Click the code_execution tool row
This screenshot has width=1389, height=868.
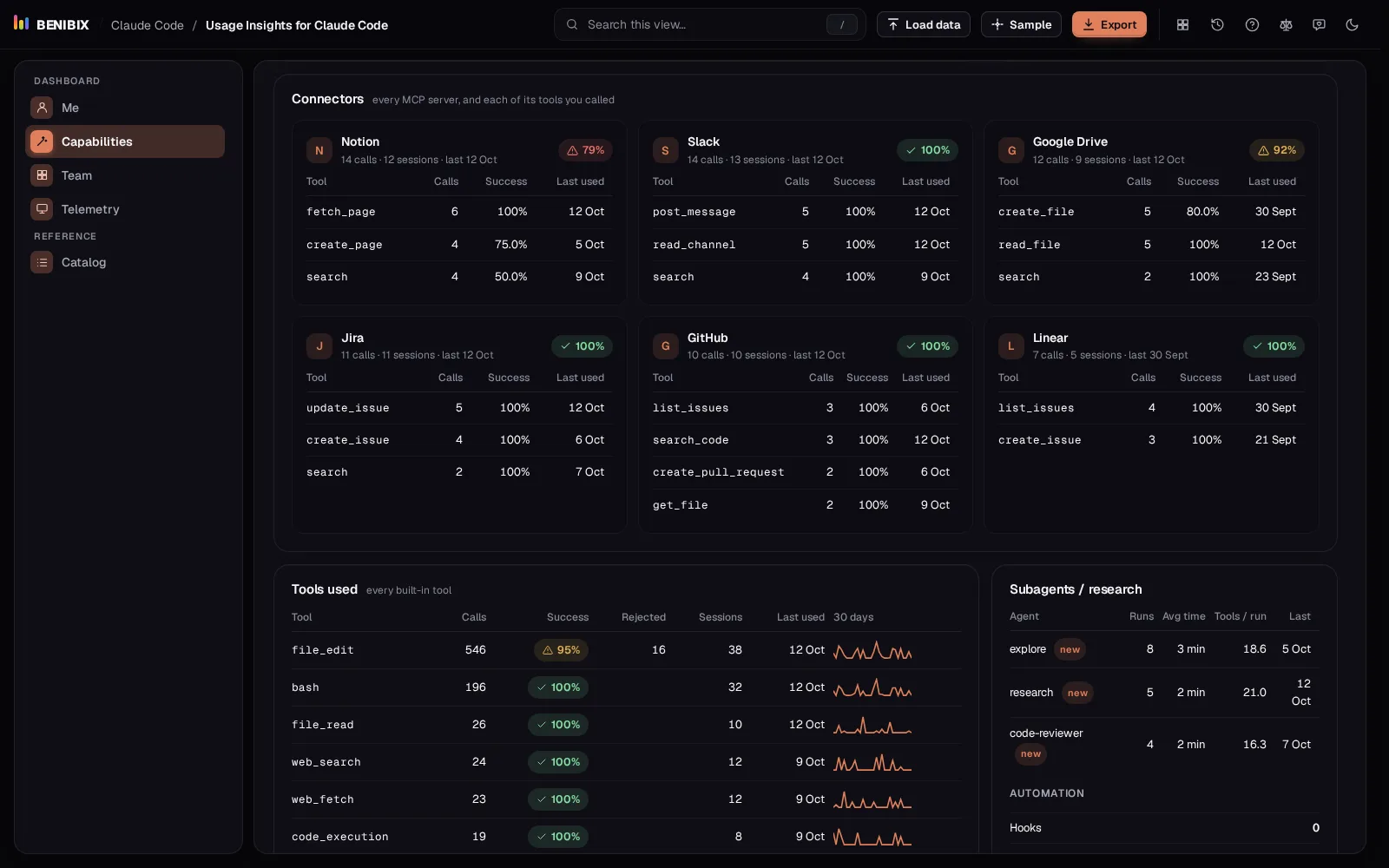click(626, 837)
